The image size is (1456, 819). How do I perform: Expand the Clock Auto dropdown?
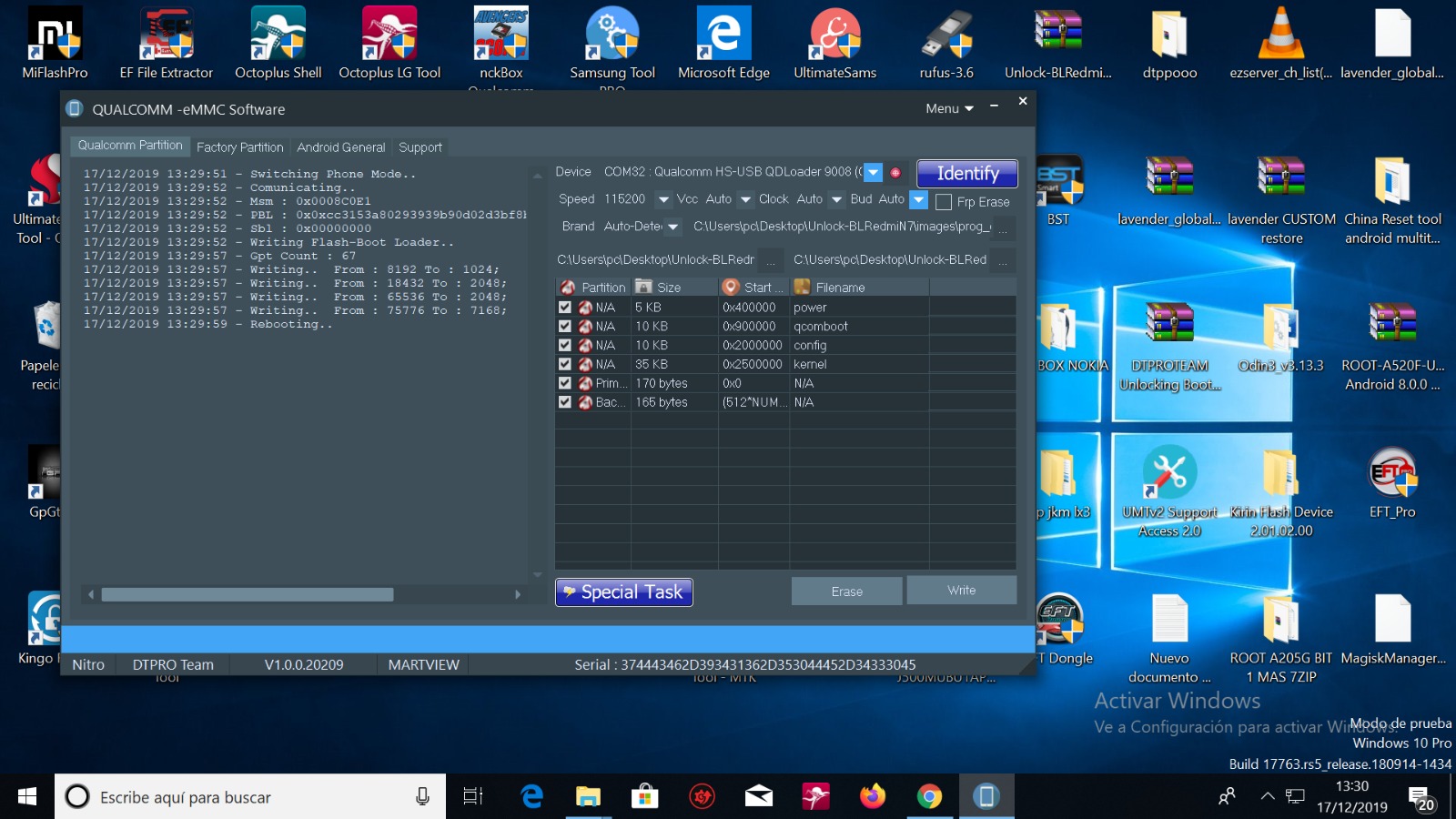pyautogui.click(x=836, y=199)
